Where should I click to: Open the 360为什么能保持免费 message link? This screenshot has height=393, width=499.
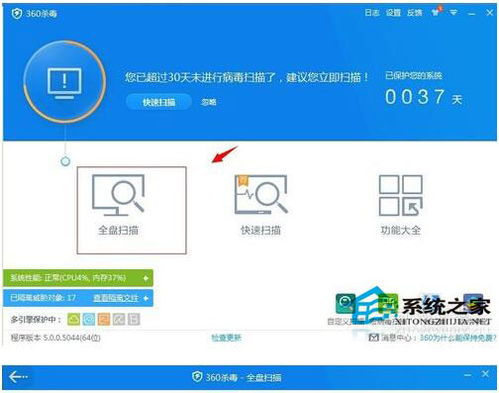(x=458, y=338)
